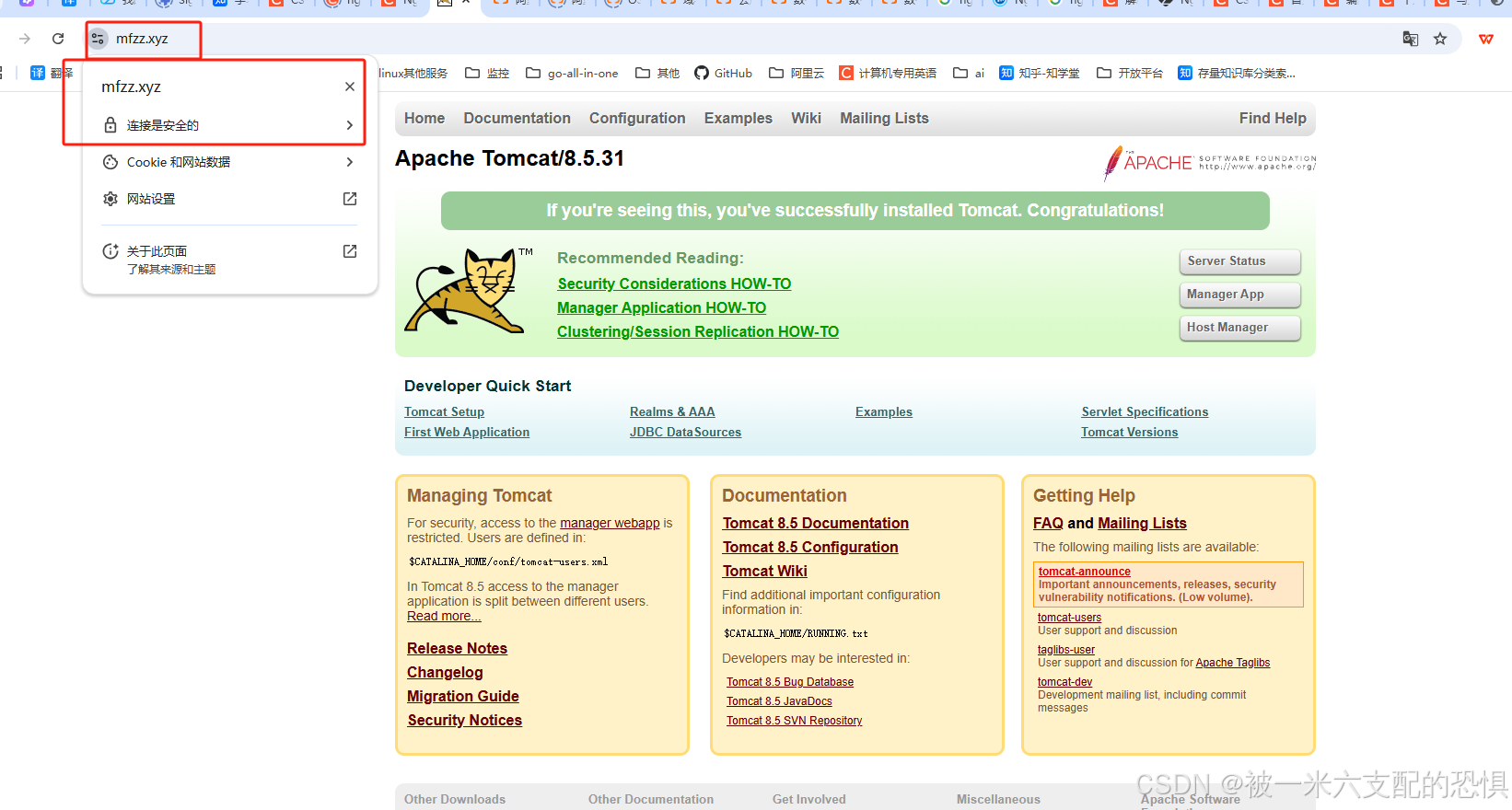The width and height of the screenshot is (1512, 810).
Task: Open Tomcat 8.5 Configuration link
Action: 810,548
